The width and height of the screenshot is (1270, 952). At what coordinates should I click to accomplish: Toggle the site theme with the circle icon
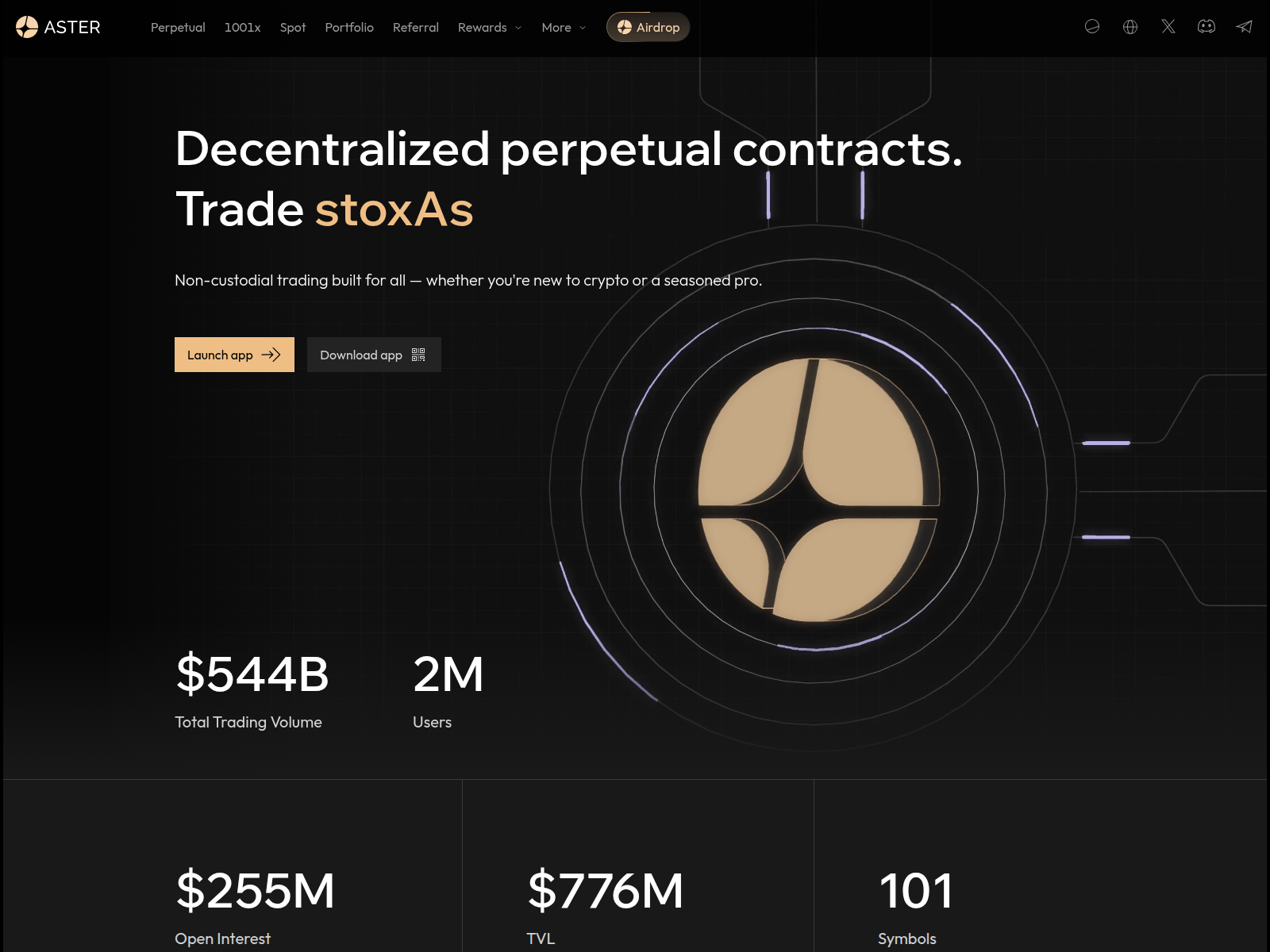click(1093, 27)
